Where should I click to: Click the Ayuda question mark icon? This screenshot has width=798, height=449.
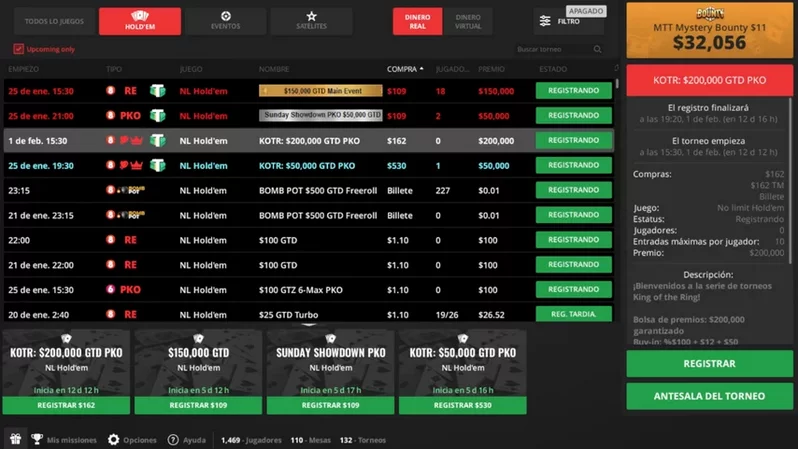173,439
